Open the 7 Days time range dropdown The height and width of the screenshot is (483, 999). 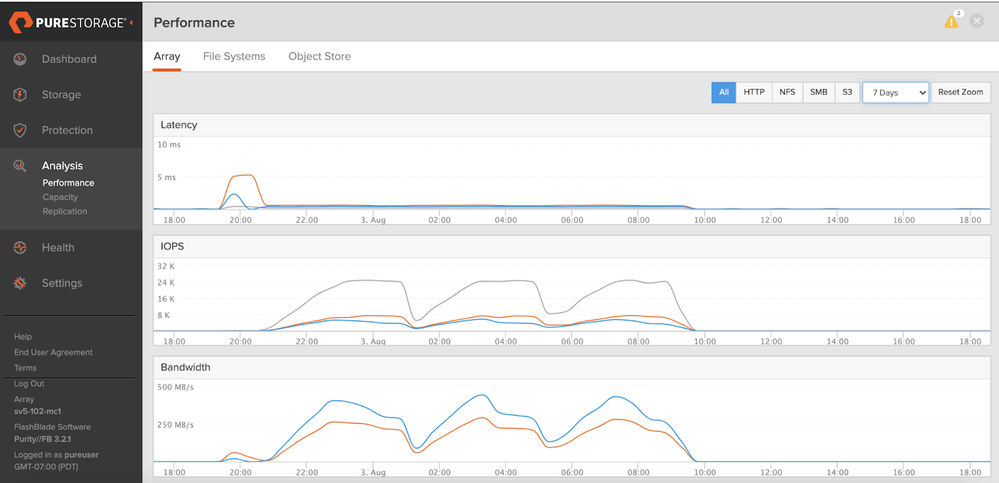click(896, 92)
